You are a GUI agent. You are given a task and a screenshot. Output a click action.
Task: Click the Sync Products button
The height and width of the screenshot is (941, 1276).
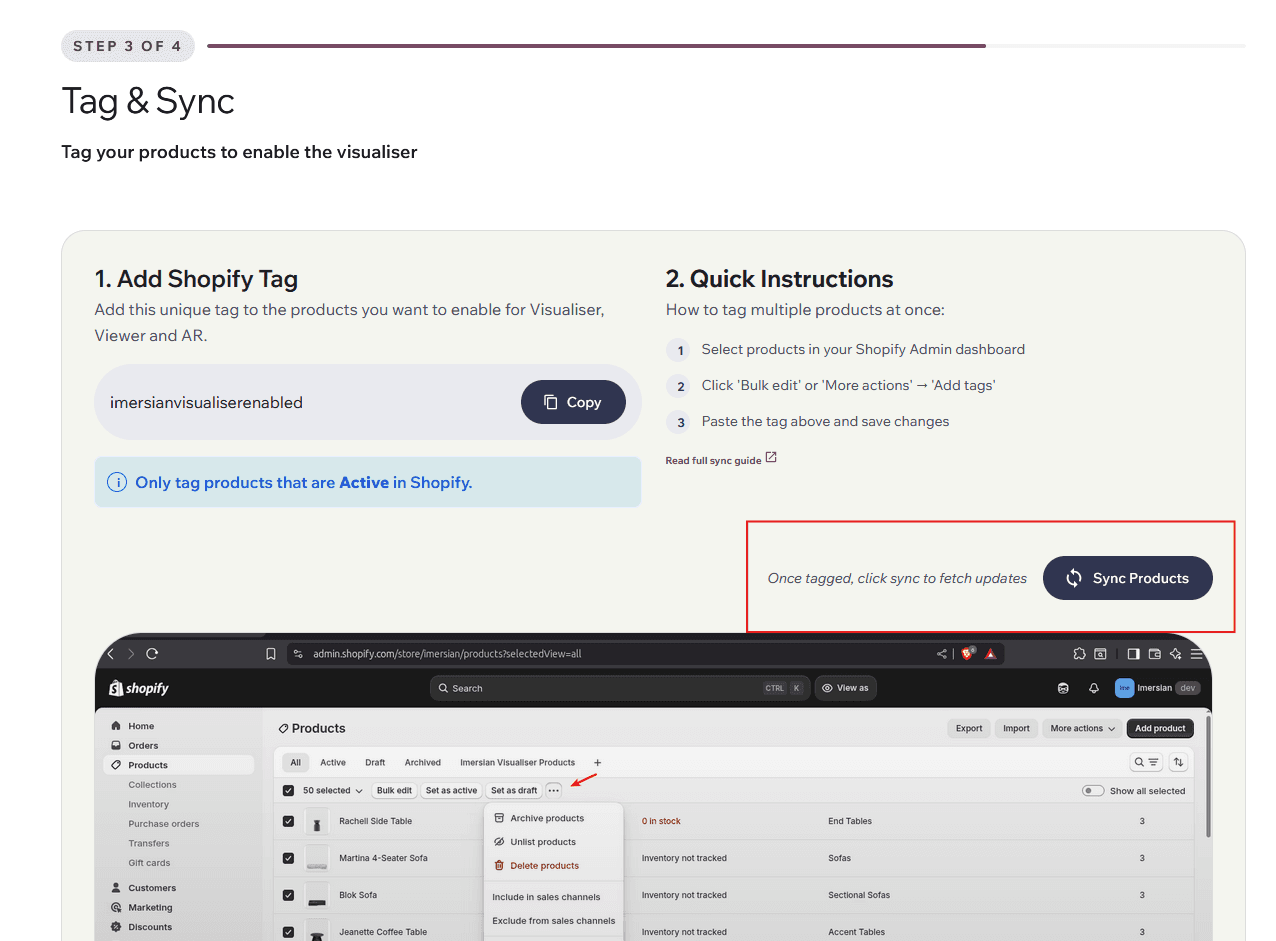coord(1127,578)
